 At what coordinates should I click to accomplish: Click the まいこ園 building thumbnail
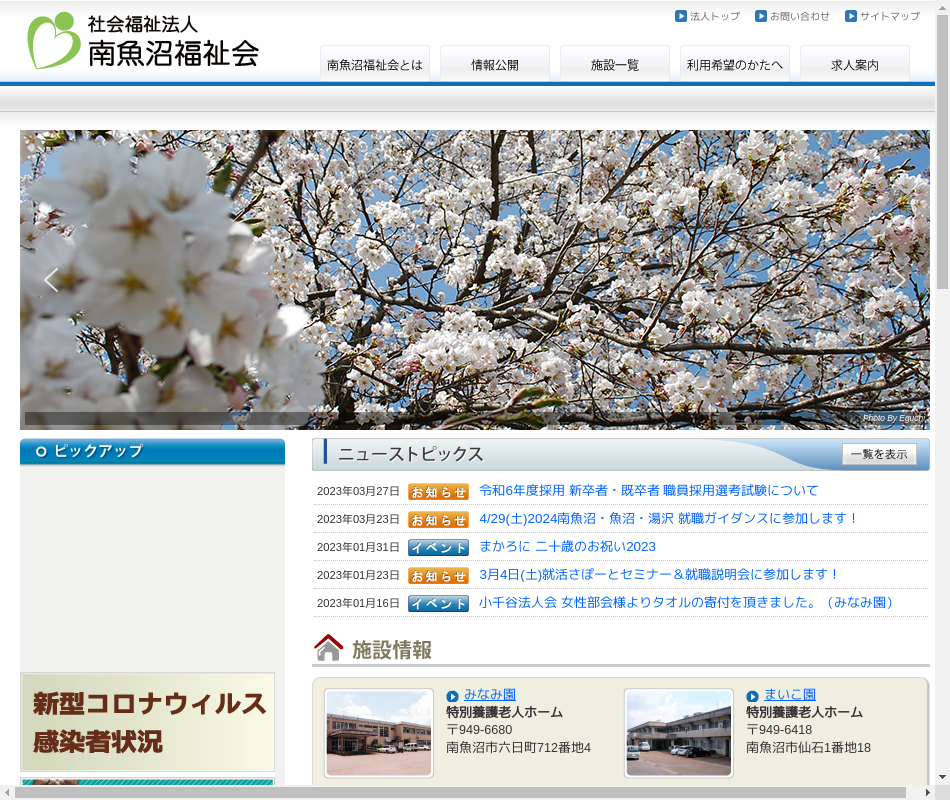click(679, 733)
